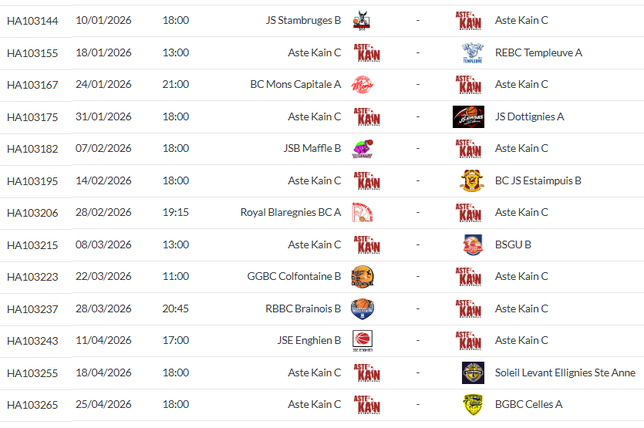
Task: Click the BC Mons Capitale A logo
Action: (x=363, y=84)
